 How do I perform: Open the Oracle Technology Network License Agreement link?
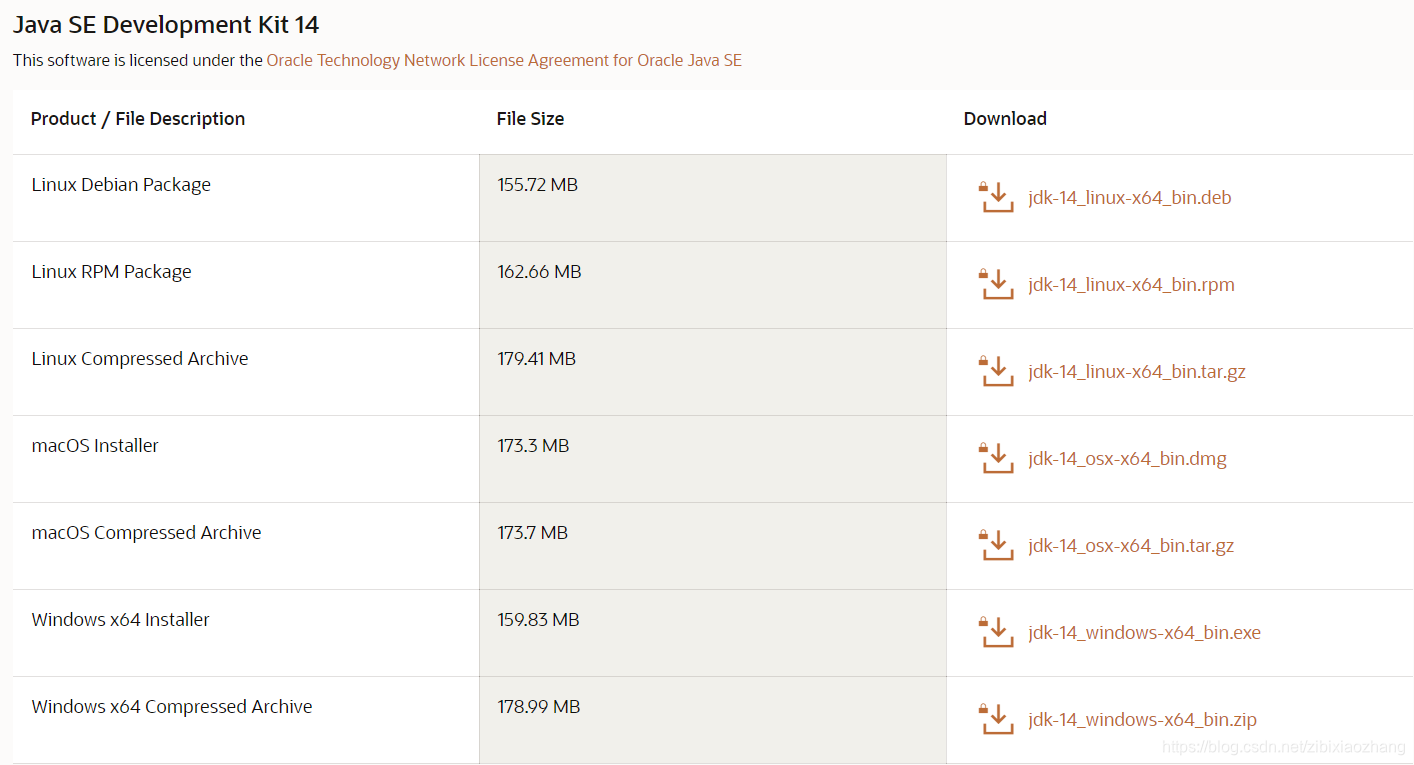pyautogui.click(x=504, y=60)
